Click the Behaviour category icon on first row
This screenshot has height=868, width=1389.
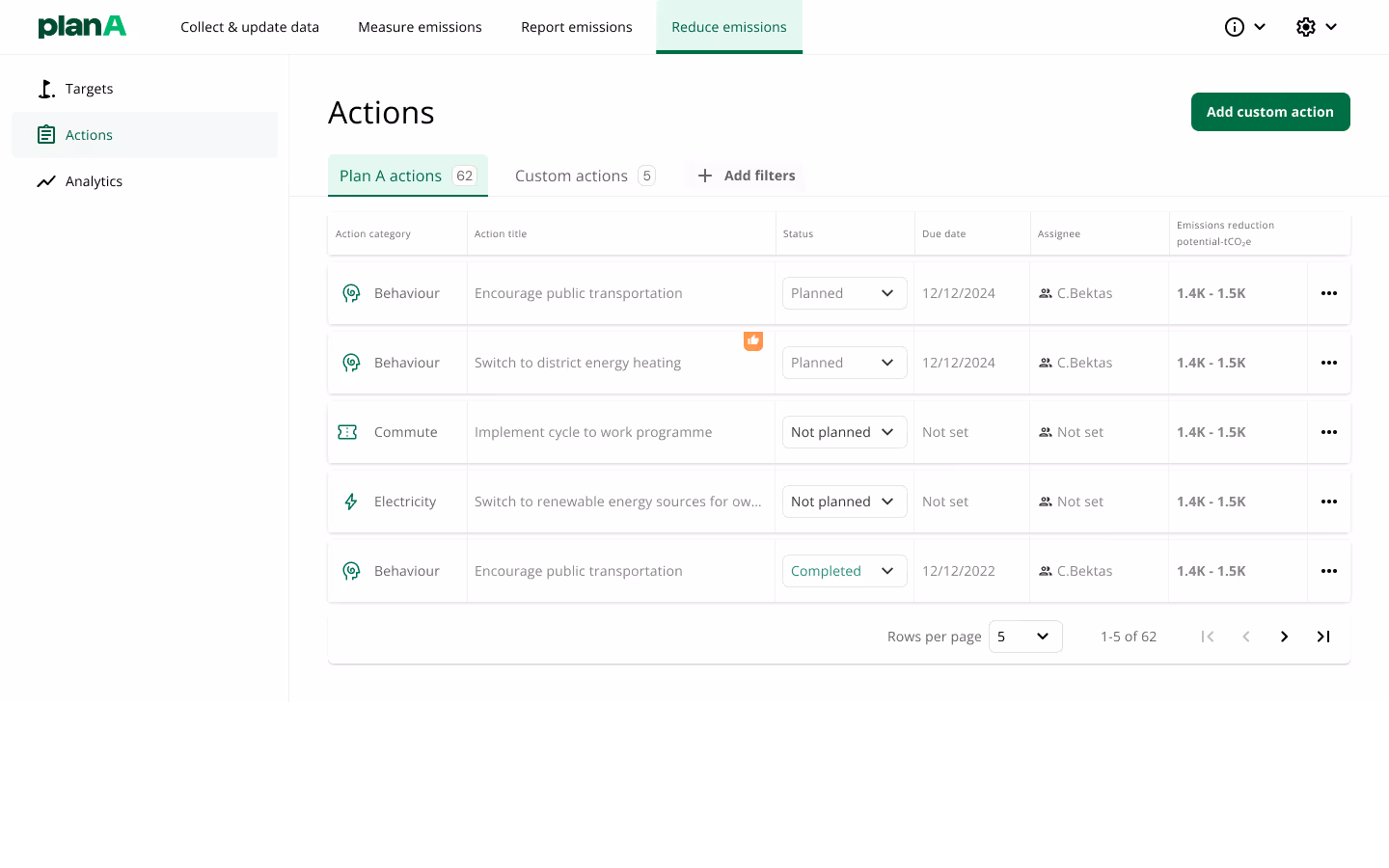point(350,292)
